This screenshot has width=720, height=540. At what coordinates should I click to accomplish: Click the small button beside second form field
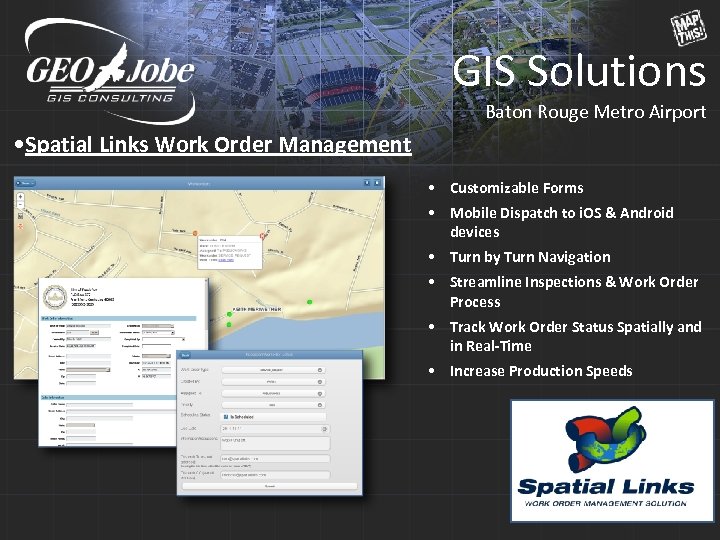coord(95,332)
